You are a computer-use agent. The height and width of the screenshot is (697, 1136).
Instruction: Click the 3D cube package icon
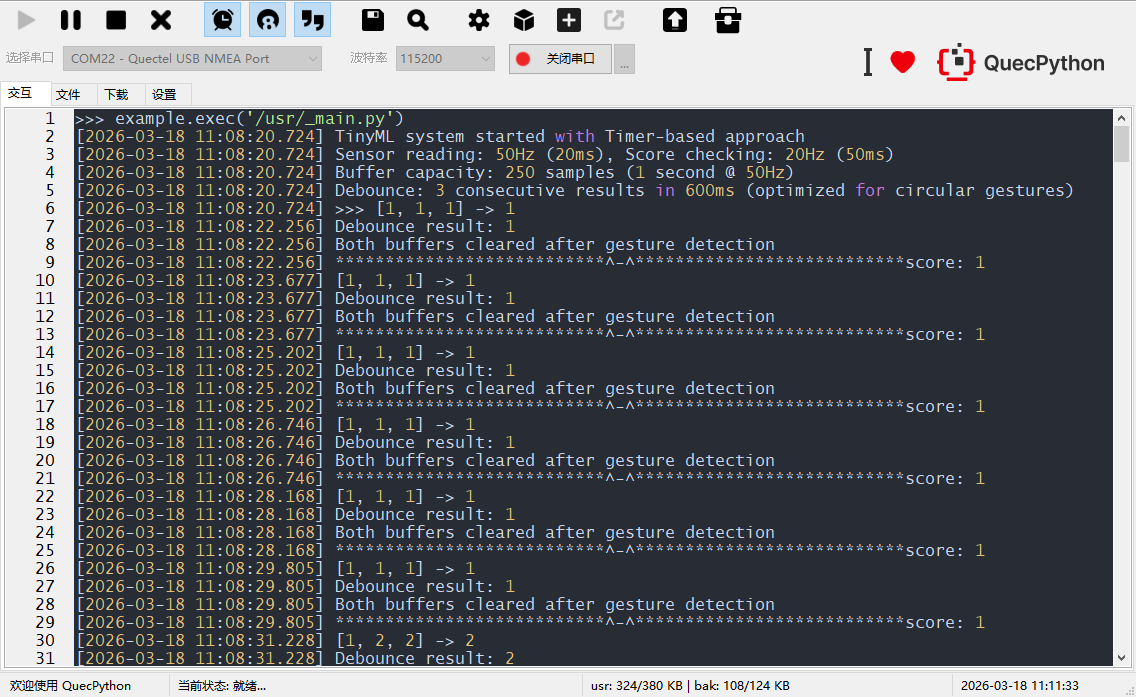pyautogui.click(x=524, y=20)
